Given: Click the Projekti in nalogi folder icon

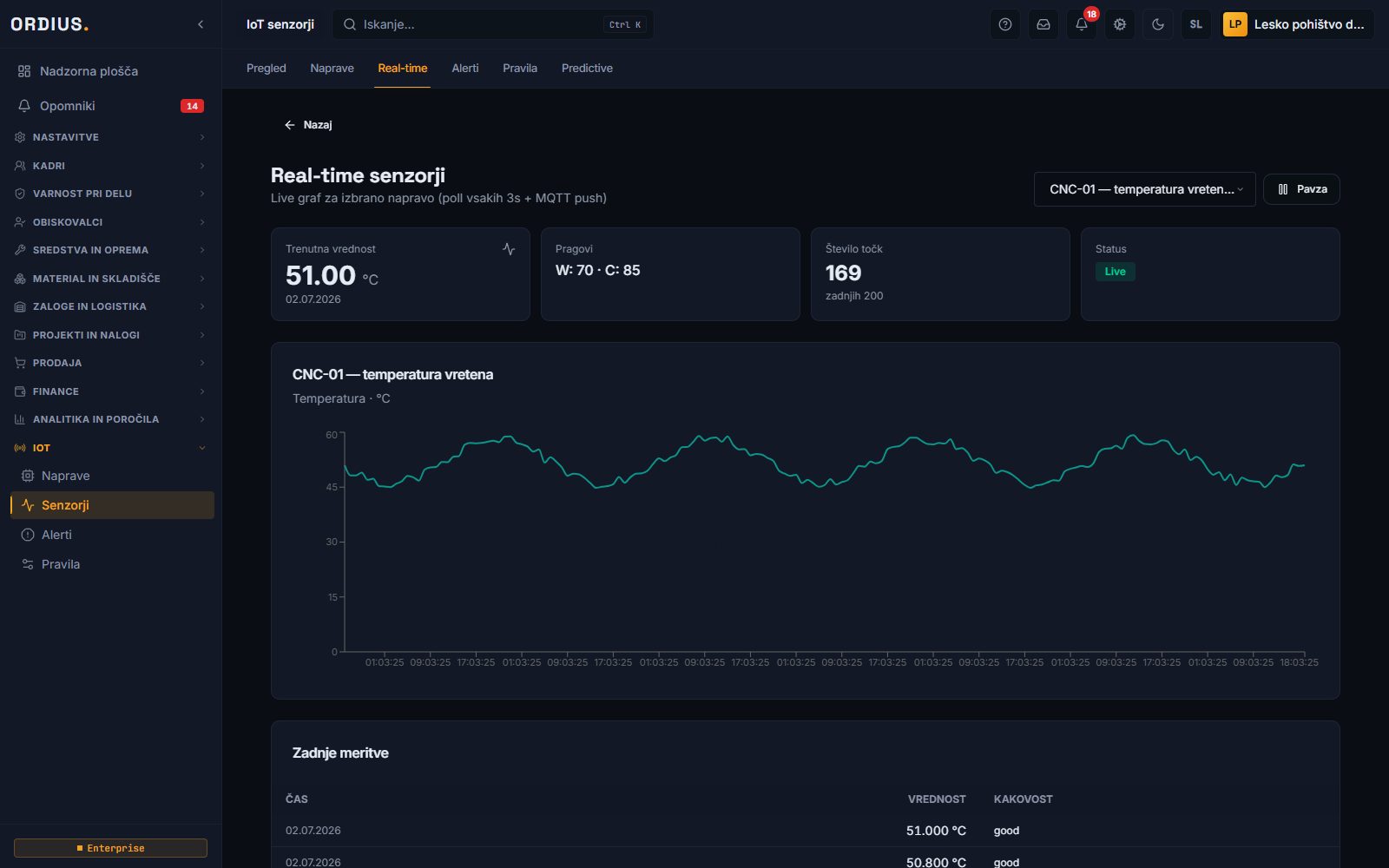Looking at the screenshot, I should coord(20,335).
